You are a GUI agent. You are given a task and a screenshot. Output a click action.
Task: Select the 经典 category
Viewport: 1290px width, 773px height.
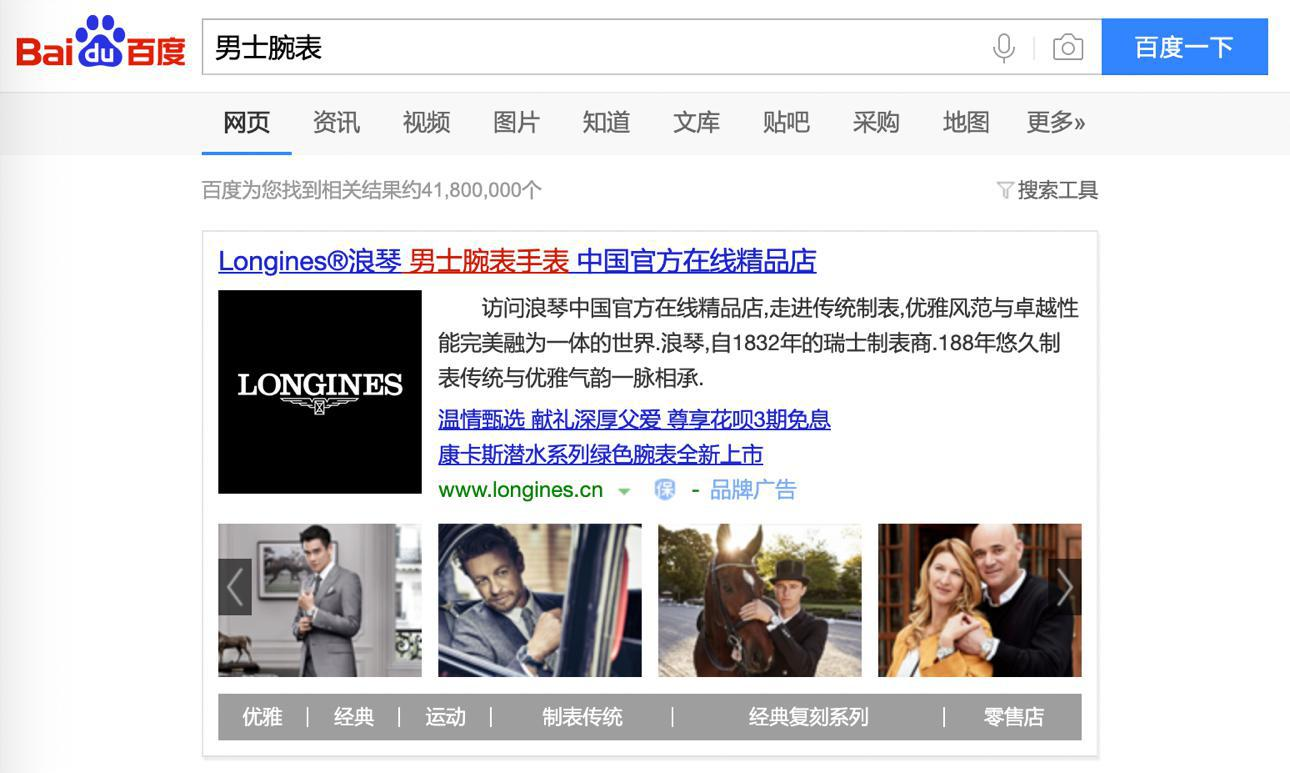[x=353, y=717]
